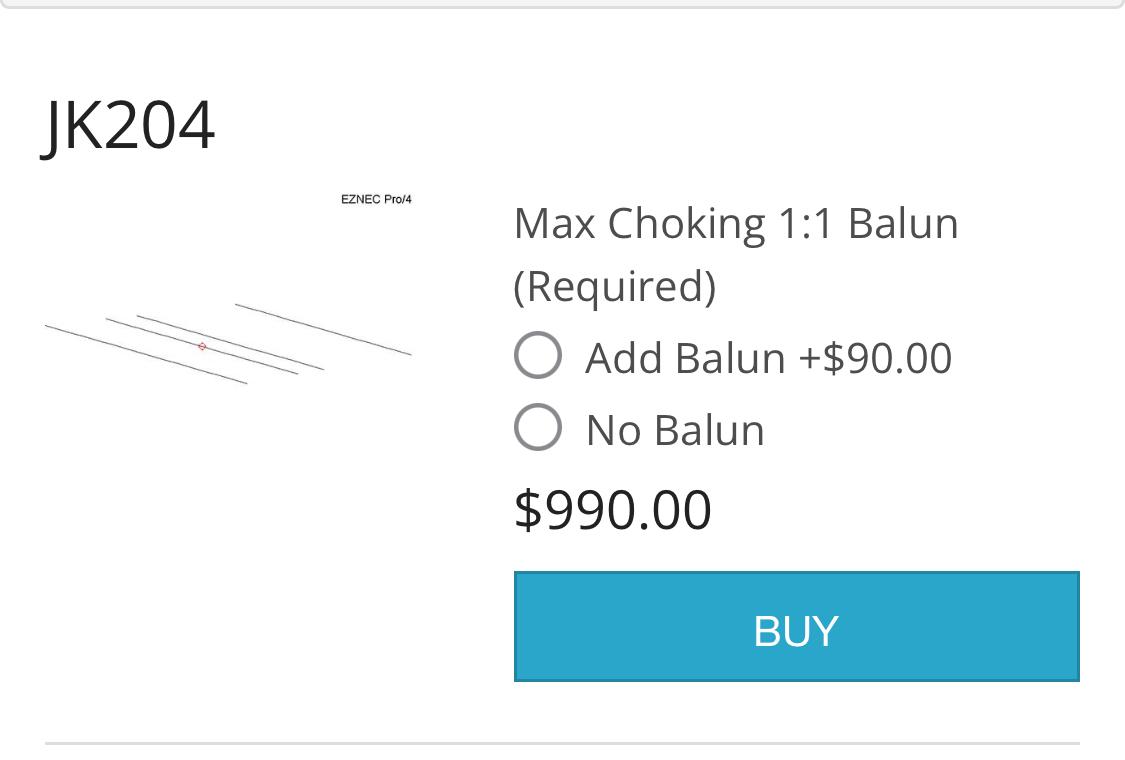
Task: Click the Add Balun label text
Action: (685, 357)
